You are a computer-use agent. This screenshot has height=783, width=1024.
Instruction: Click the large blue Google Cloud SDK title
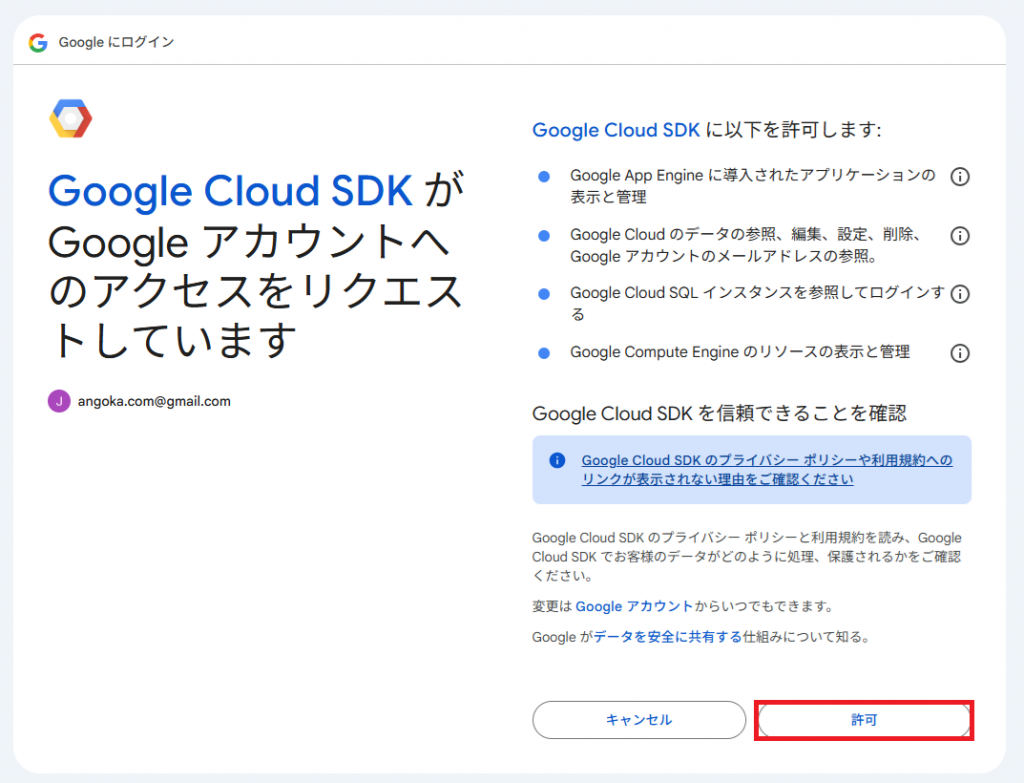click(230, 190)
